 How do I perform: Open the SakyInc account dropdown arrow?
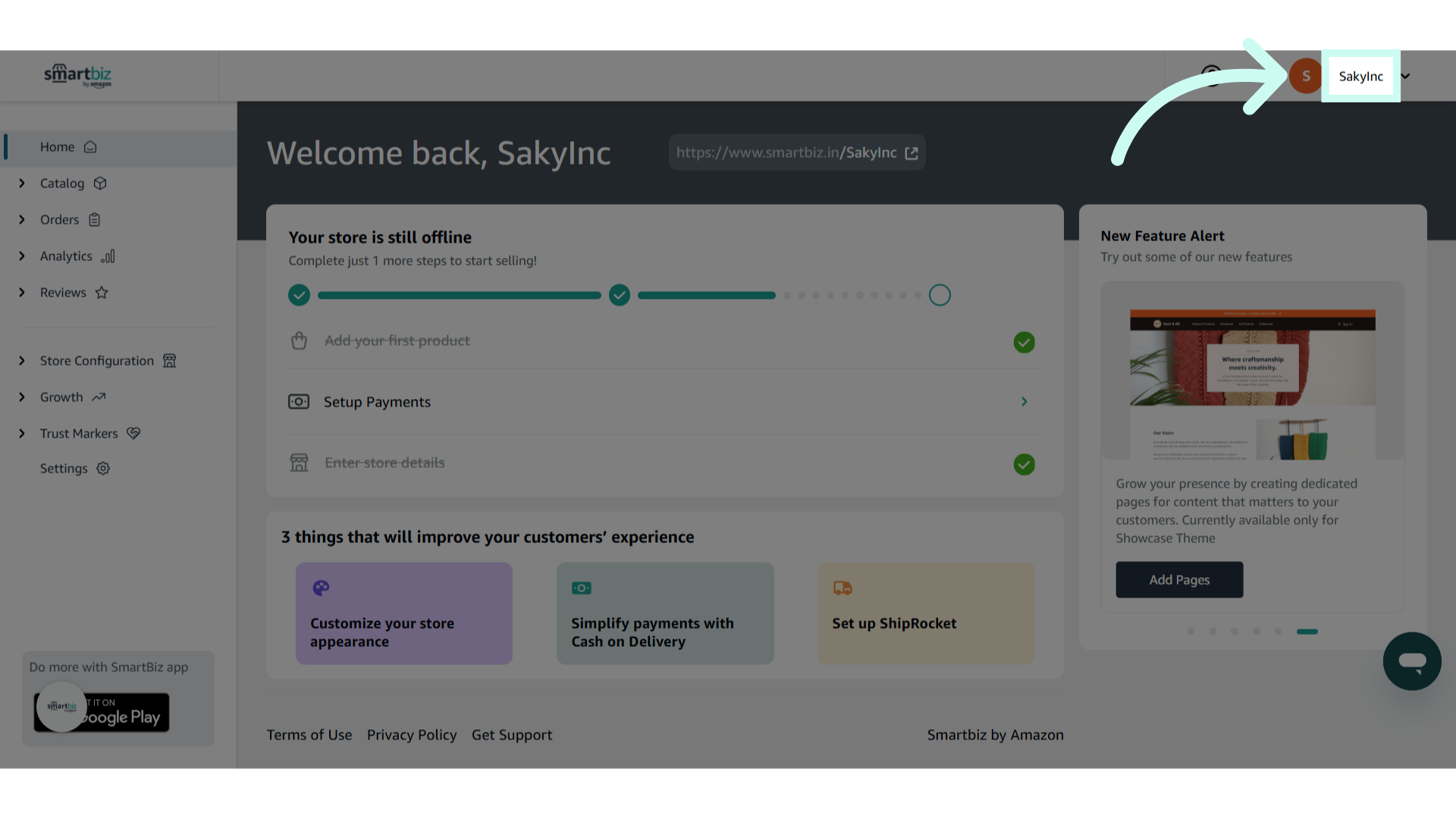pyautogui.click(x=1405, y=76)
